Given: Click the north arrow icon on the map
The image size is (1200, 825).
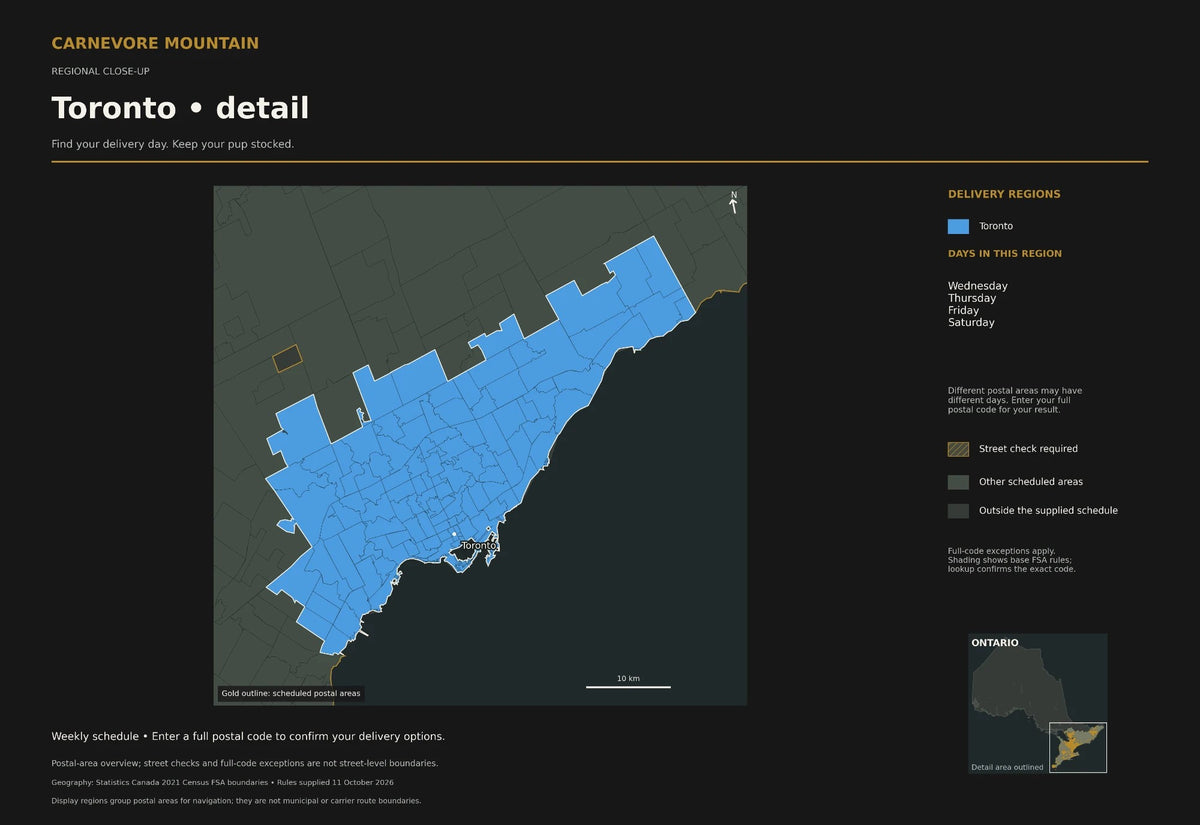Looking at the screenshot, I should 733,202.
